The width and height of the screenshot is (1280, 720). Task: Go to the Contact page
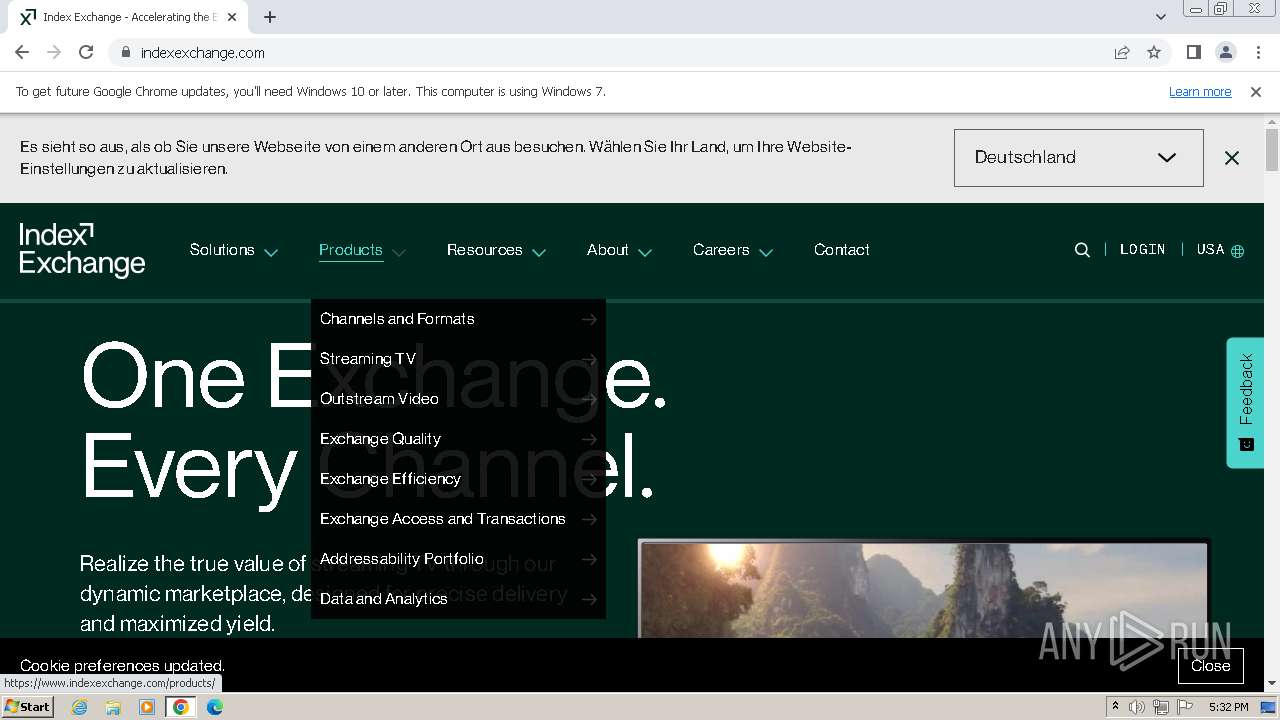click(842, 250)
